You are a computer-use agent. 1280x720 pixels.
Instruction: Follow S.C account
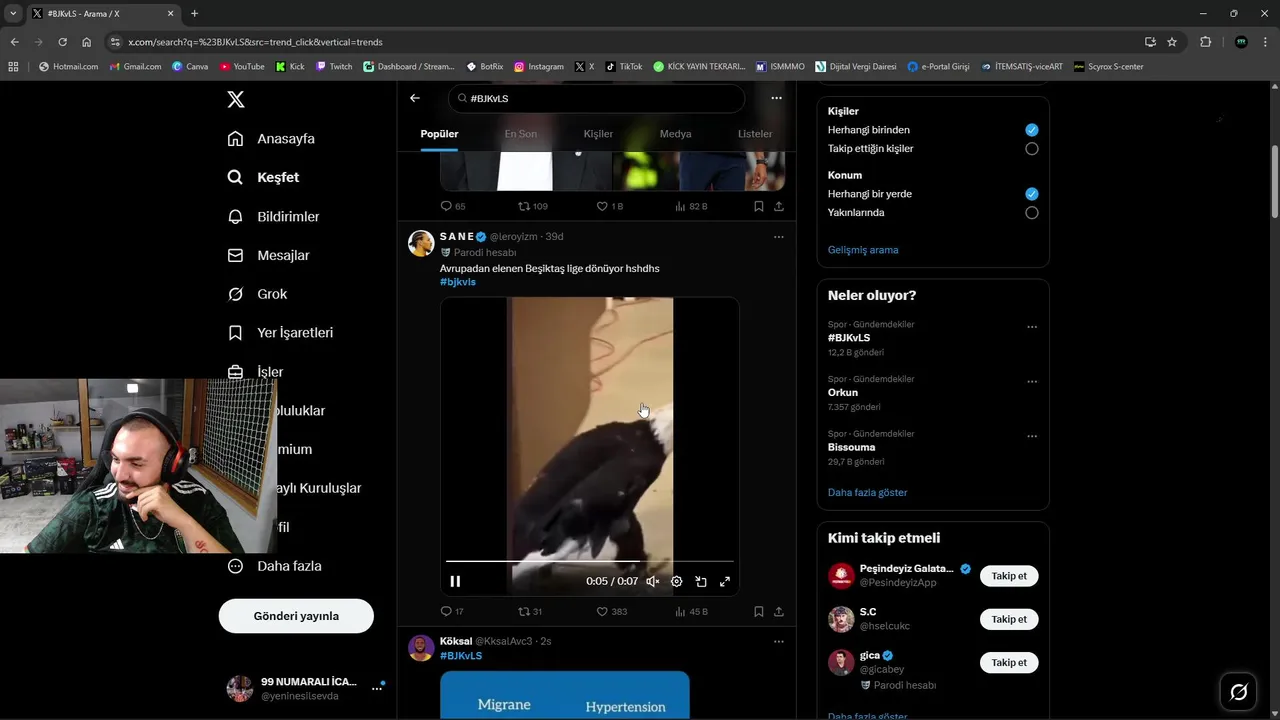[x=1009, y=619]
